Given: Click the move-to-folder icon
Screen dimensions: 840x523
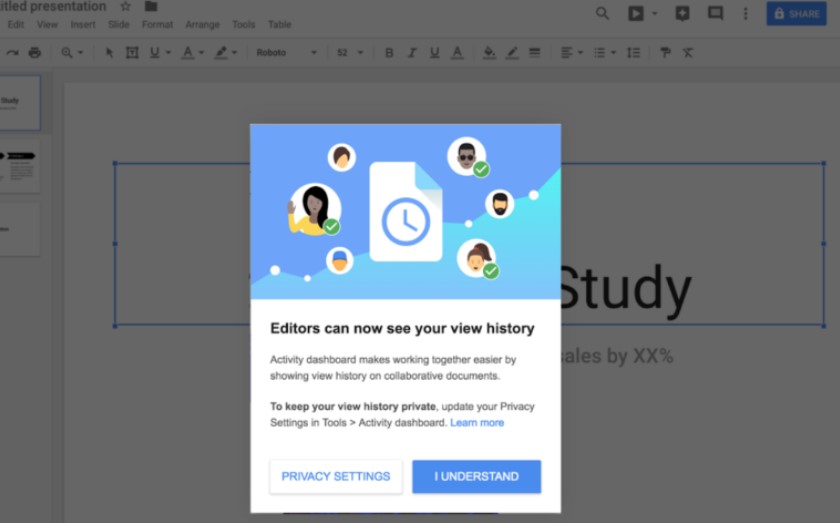Looking at the screenshot, I should click(151, 7).
